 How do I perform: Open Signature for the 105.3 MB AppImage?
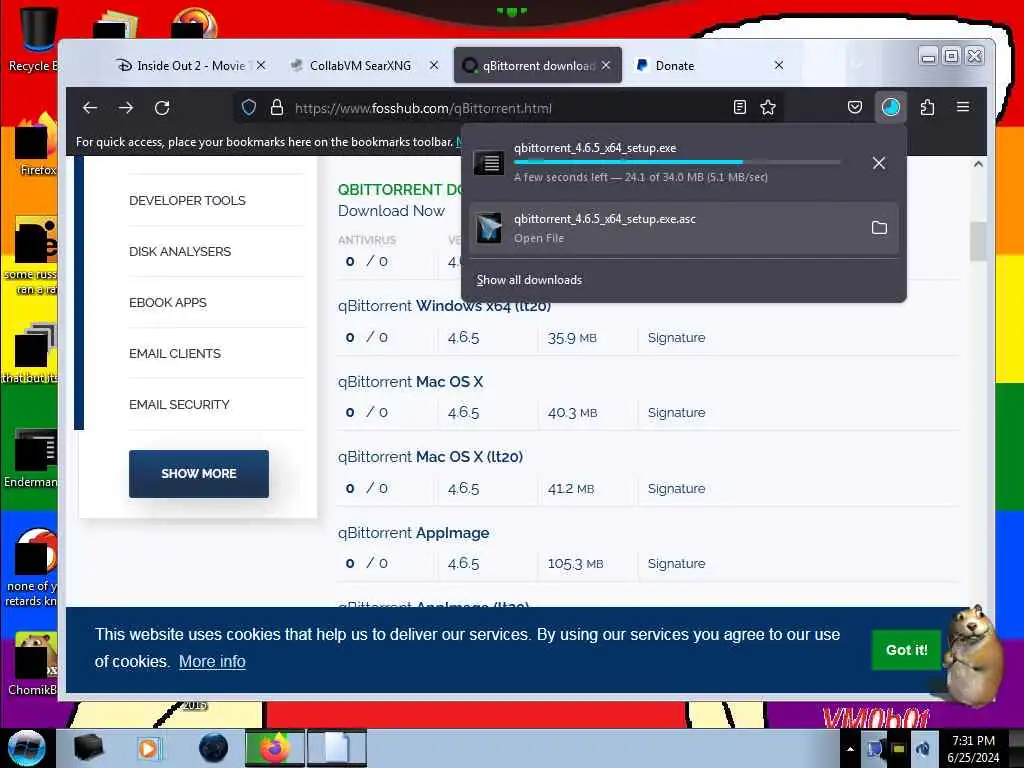click(x=676, y=564)
